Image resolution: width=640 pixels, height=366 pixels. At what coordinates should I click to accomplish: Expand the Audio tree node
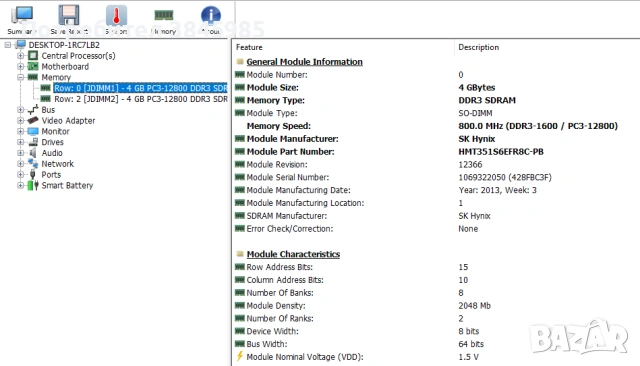[20, 153]
